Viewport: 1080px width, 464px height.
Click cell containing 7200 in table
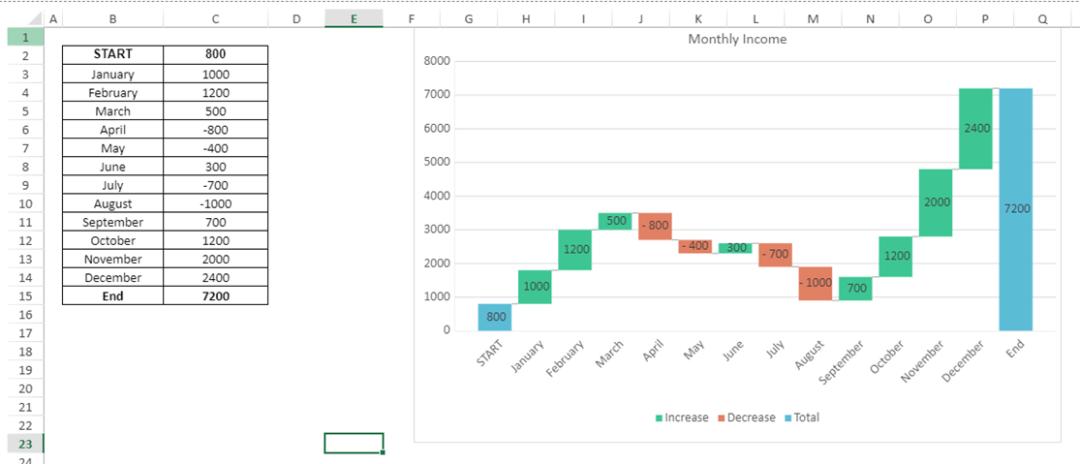216,296
